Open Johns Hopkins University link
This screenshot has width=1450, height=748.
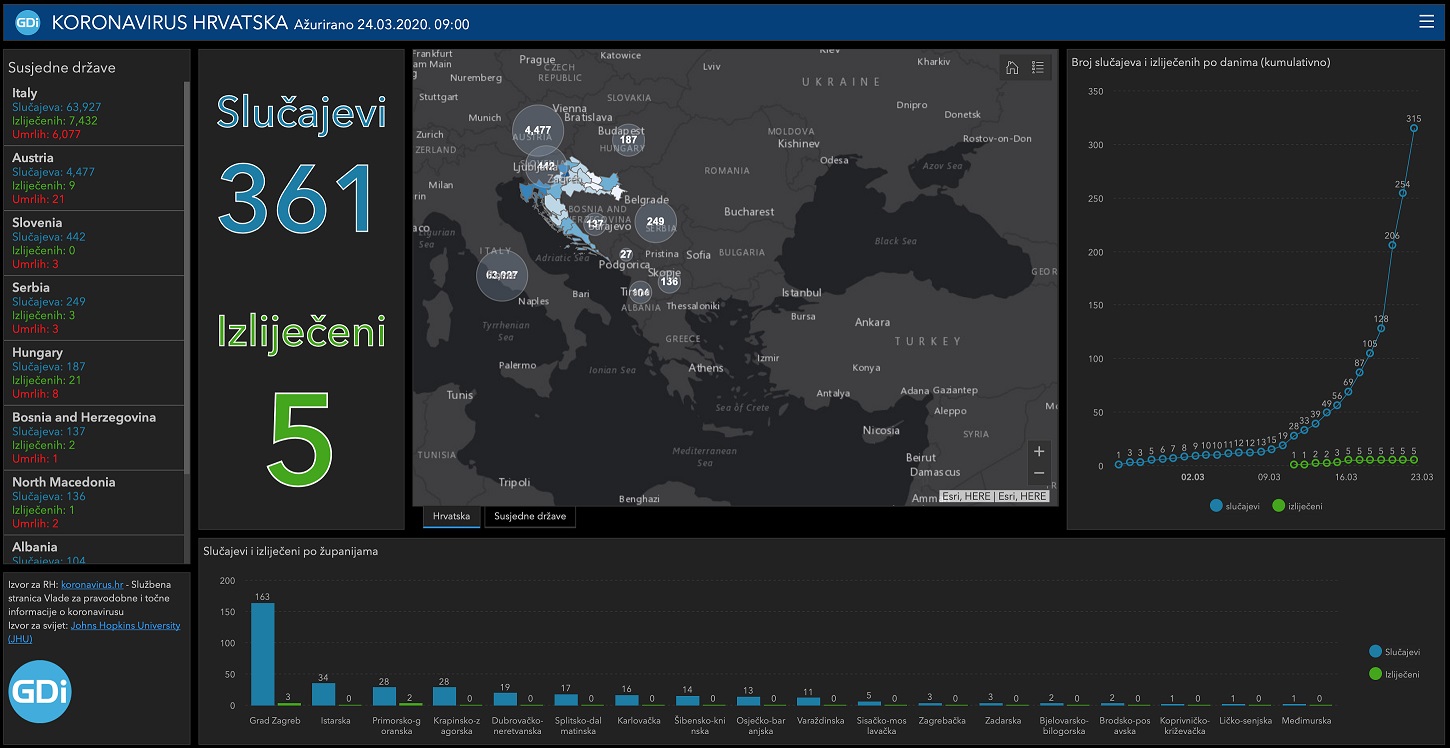point(125,625)
